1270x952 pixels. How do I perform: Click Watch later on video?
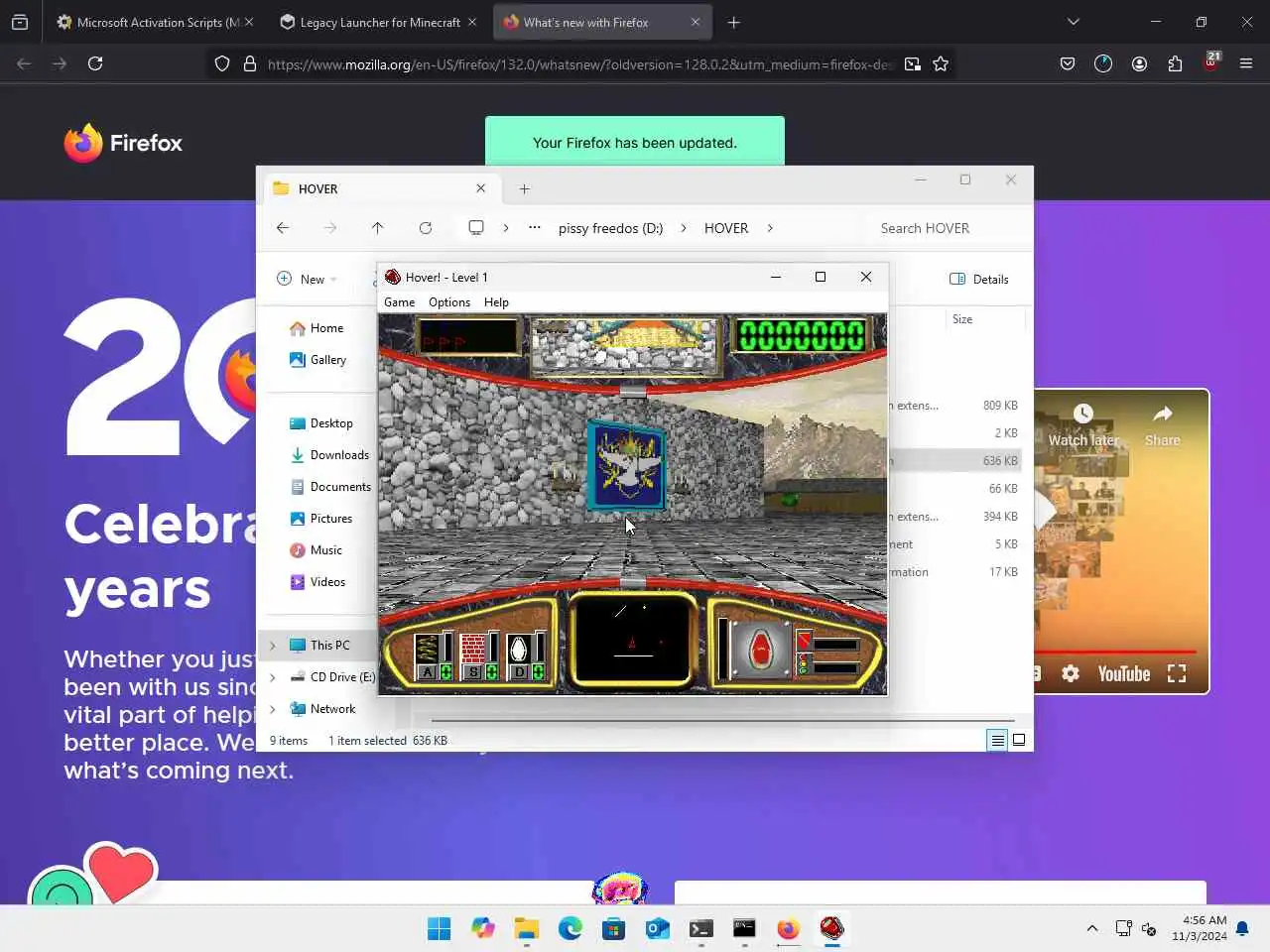1083,426
